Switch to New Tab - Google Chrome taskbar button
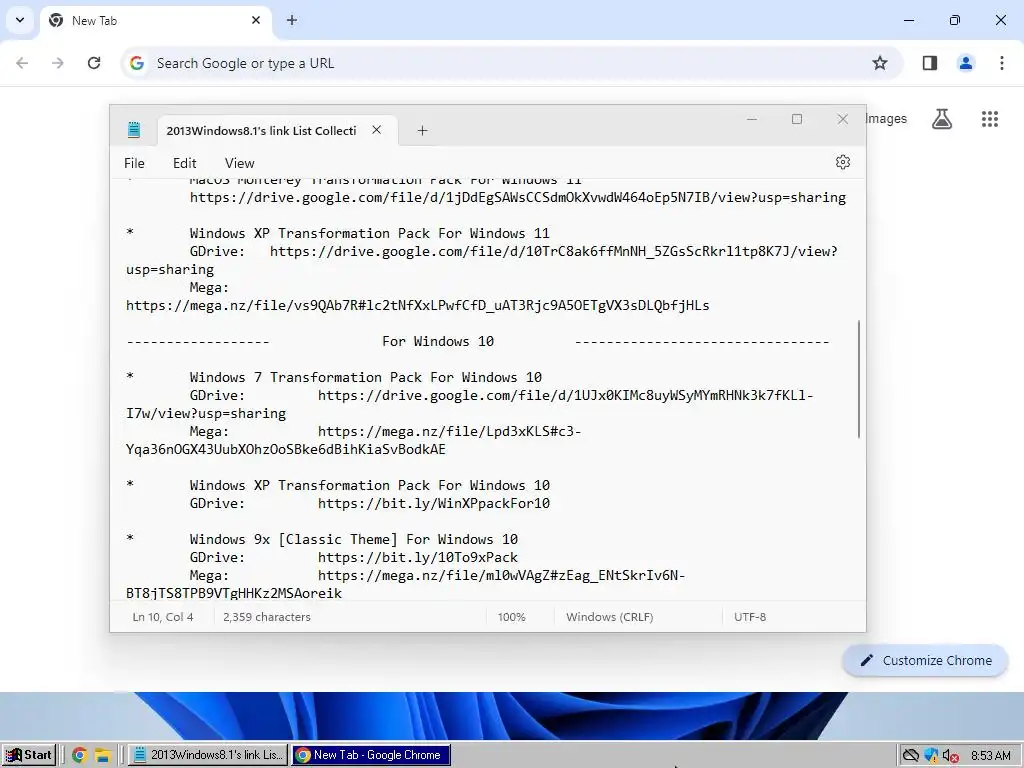Viewport: 1024px width, 768px height. click(x=371, y=755)
